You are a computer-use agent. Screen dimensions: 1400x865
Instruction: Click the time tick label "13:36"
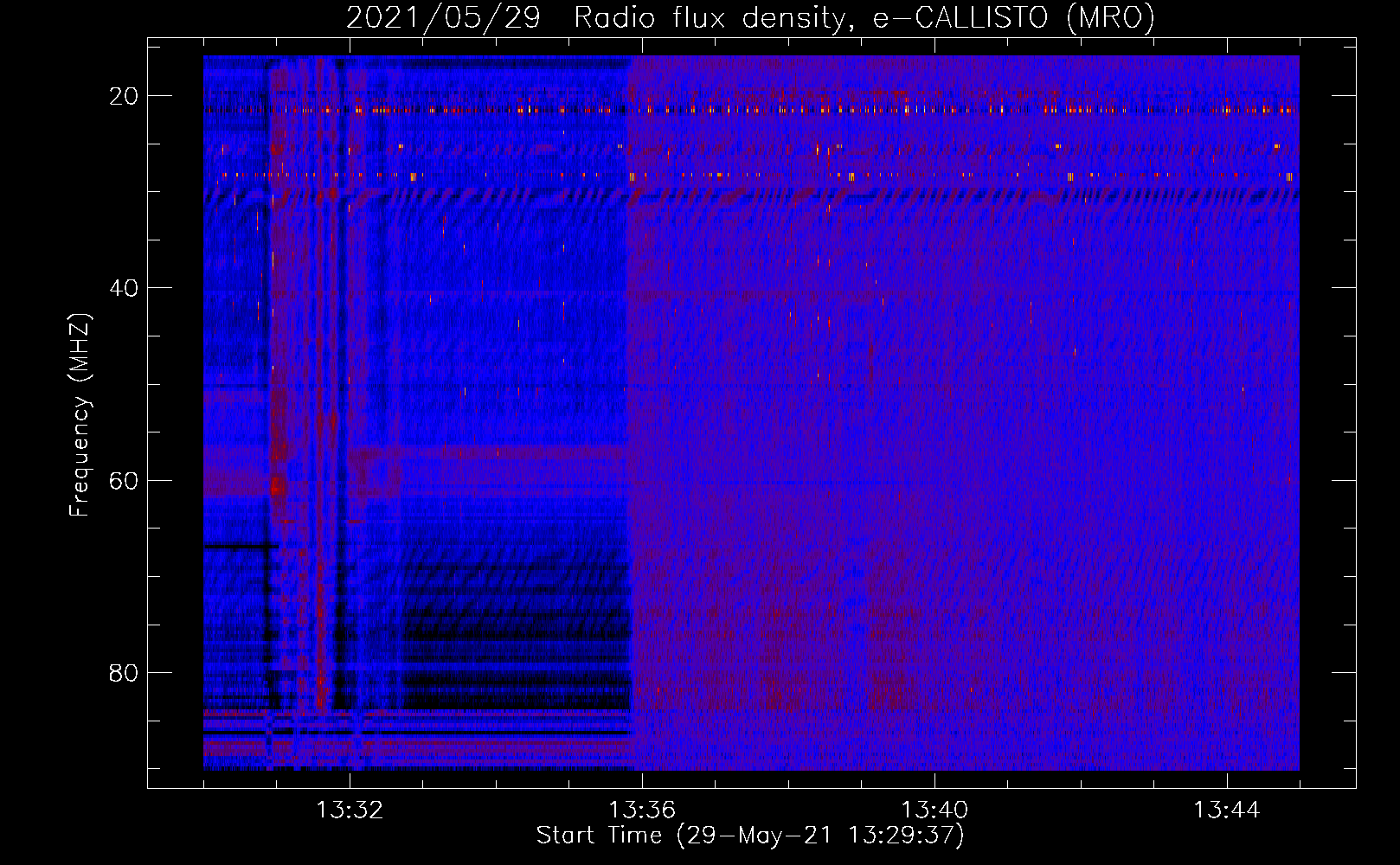click(x=642, y=811)
